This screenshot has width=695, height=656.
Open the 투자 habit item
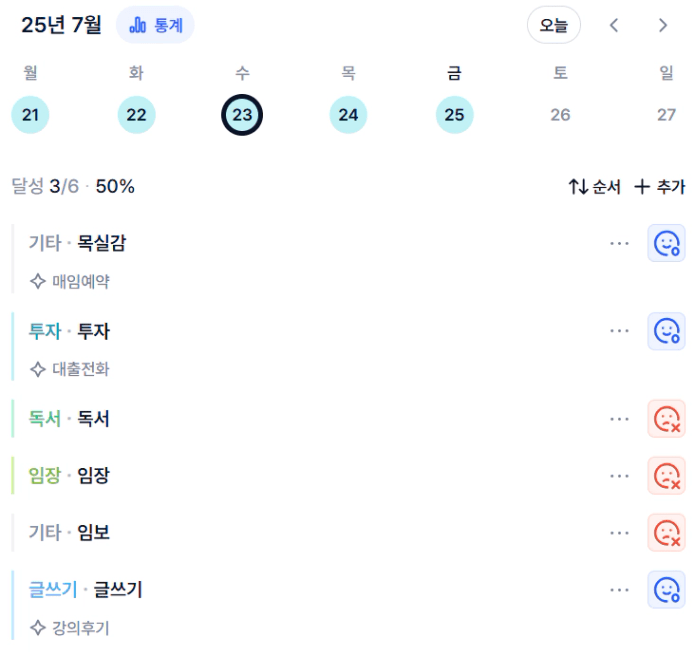point(310,347)
